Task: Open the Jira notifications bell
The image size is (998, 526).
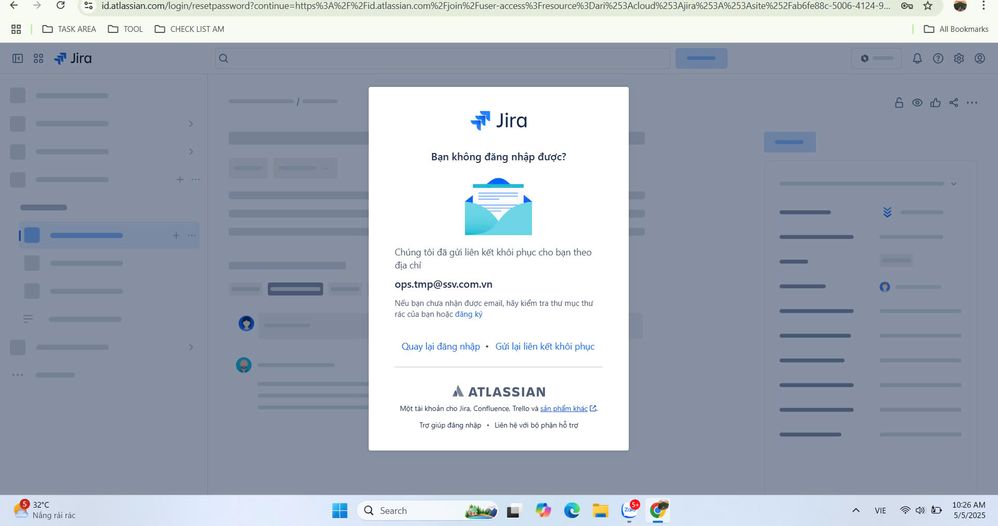Action: 917,59
